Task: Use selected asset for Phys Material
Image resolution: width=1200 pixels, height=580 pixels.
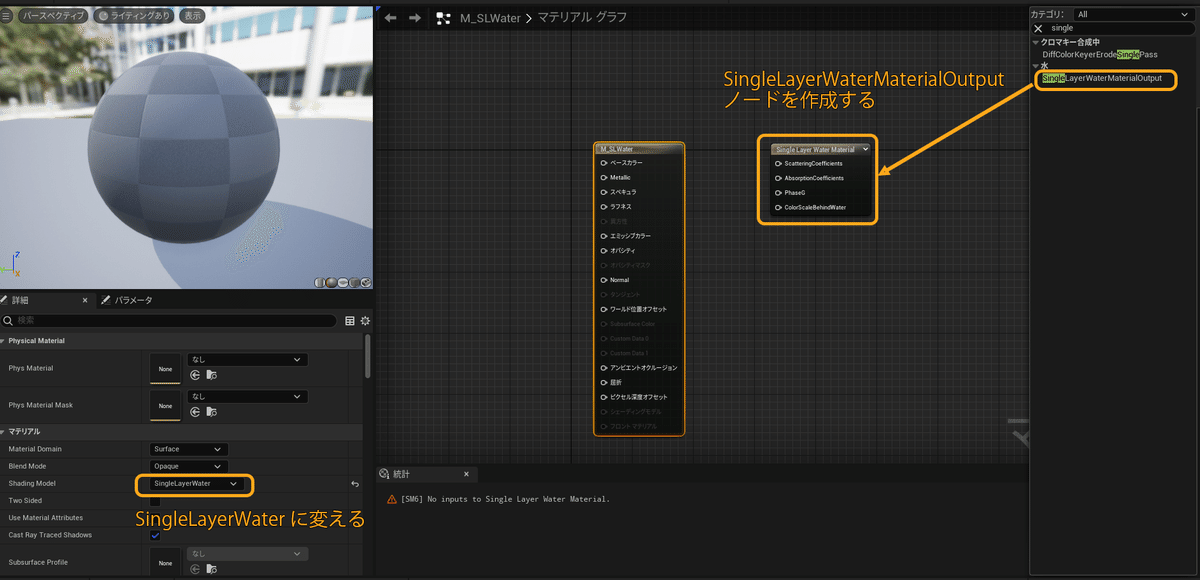Action: (195, 375)
